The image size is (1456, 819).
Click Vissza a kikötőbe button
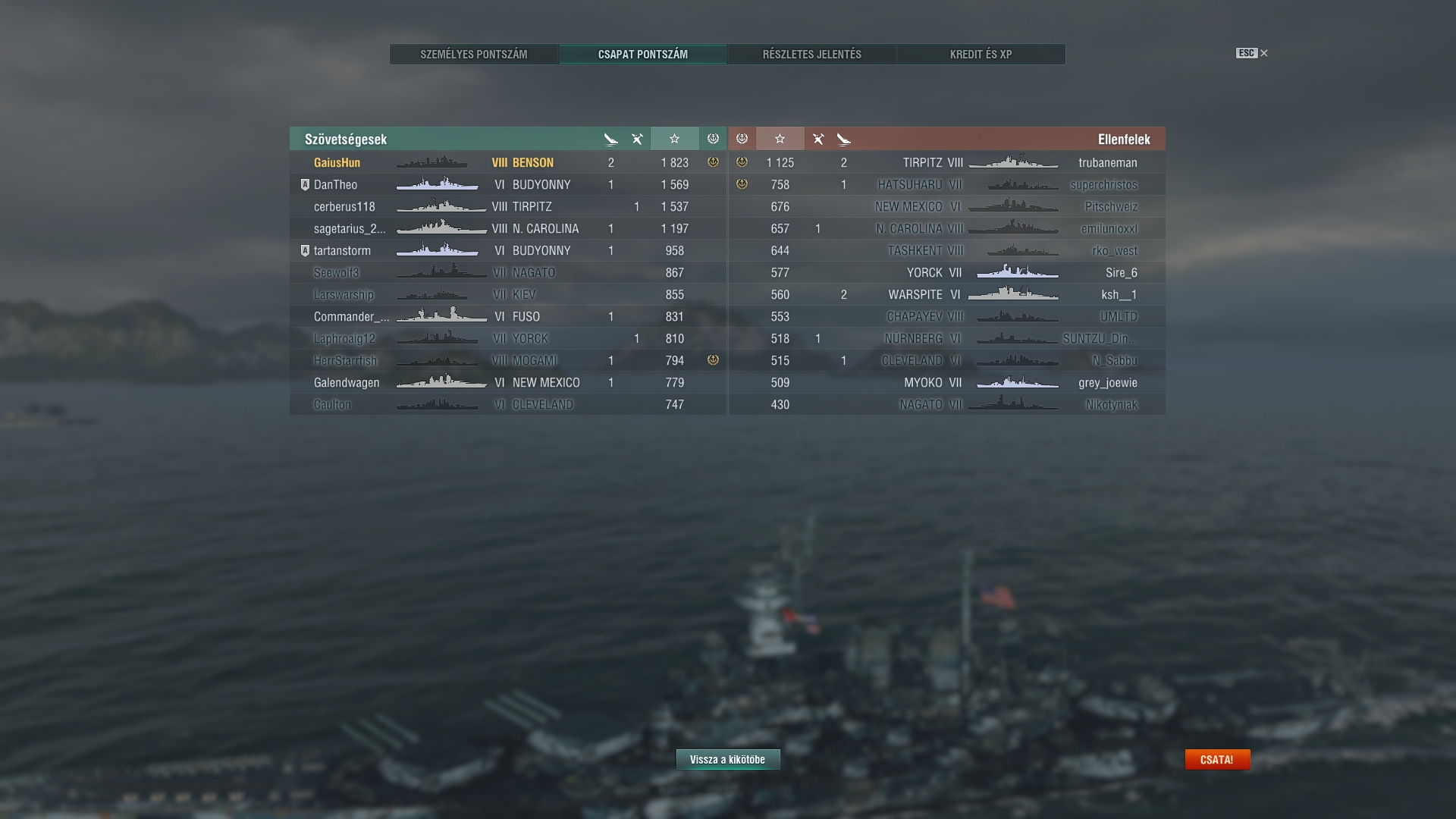click(x=728, y=759)
